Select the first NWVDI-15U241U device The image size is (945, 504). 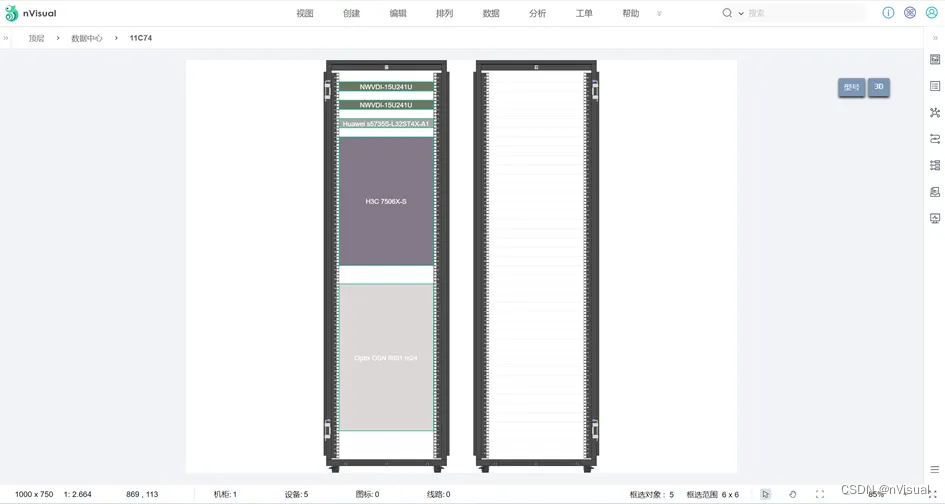pyautogui.click(x=386, y=87)
